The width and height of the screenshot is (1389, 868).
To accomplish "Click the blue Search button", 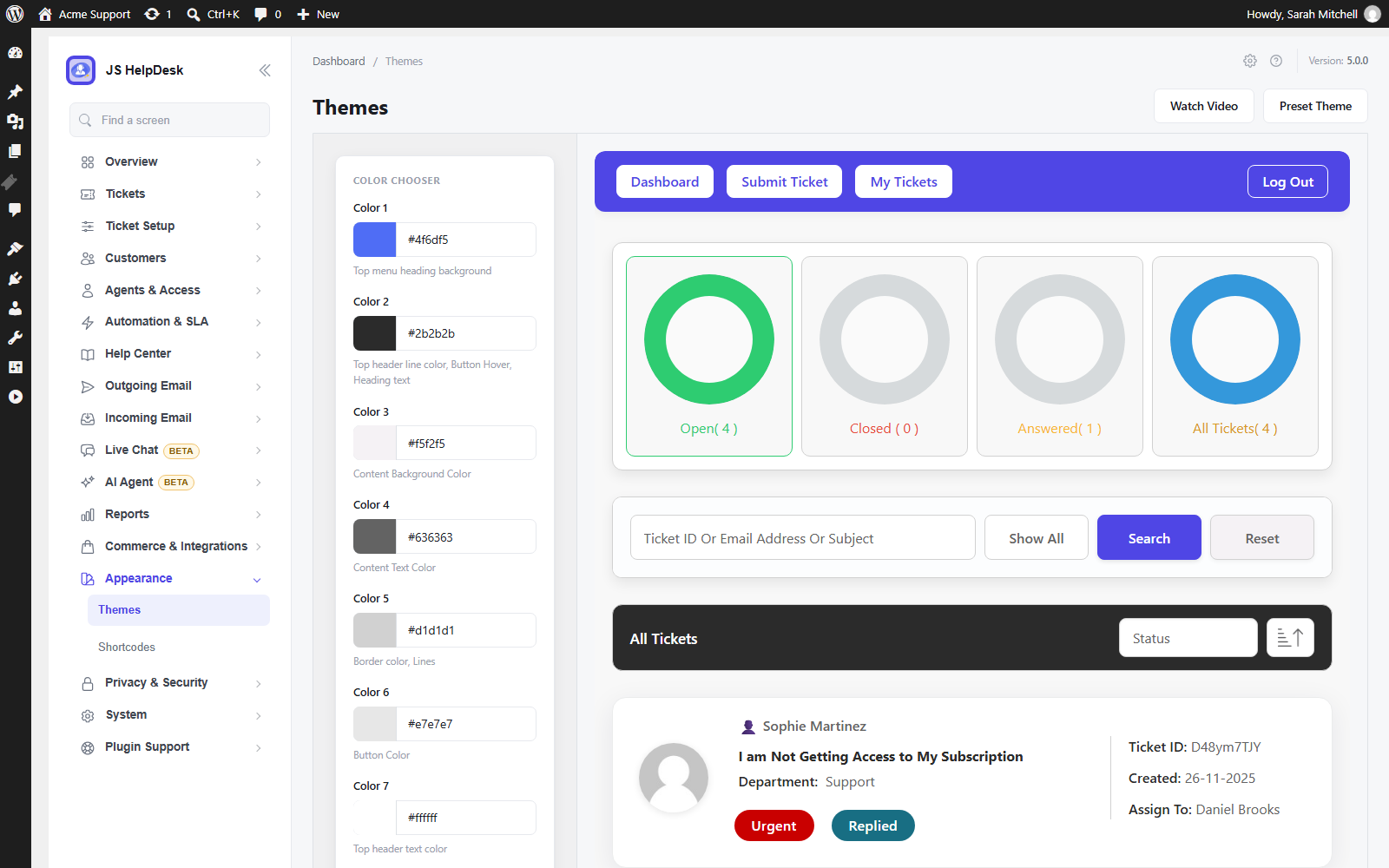I will click(x=1149, y=537).
